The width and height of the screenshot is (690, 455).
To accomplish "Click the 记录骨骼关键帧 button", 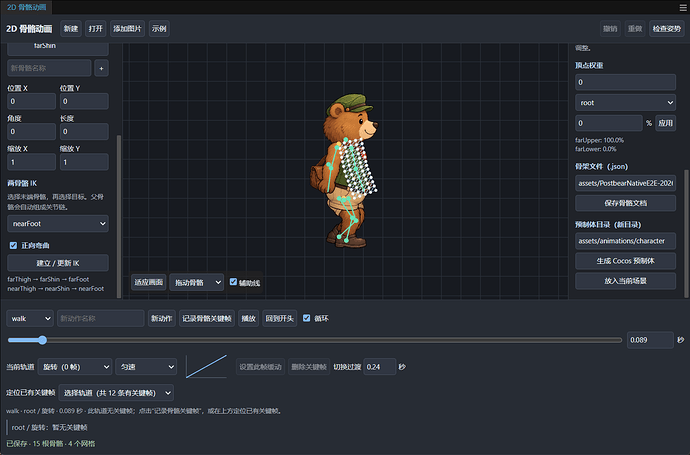I will [x=207, y=319].
